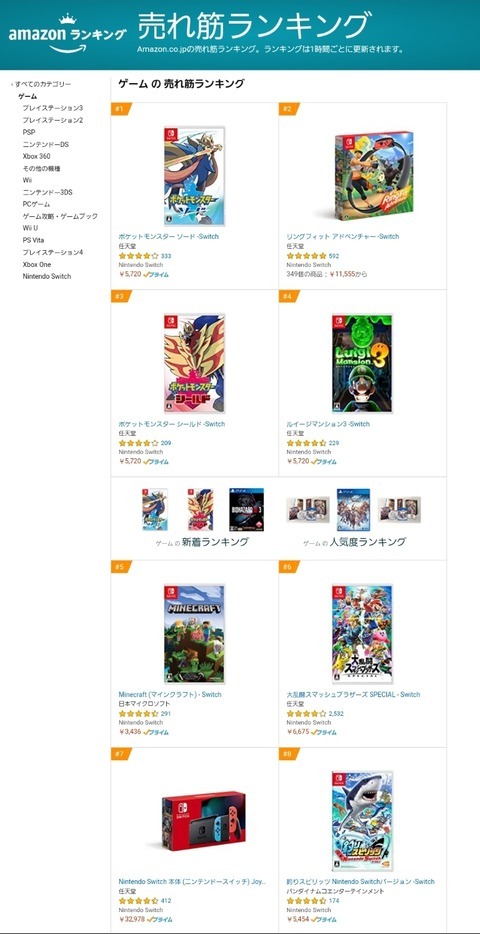Select Nintendo Switch category in sidebar
Viewport: 480px width, 934px height.
(x=46, y=276)
